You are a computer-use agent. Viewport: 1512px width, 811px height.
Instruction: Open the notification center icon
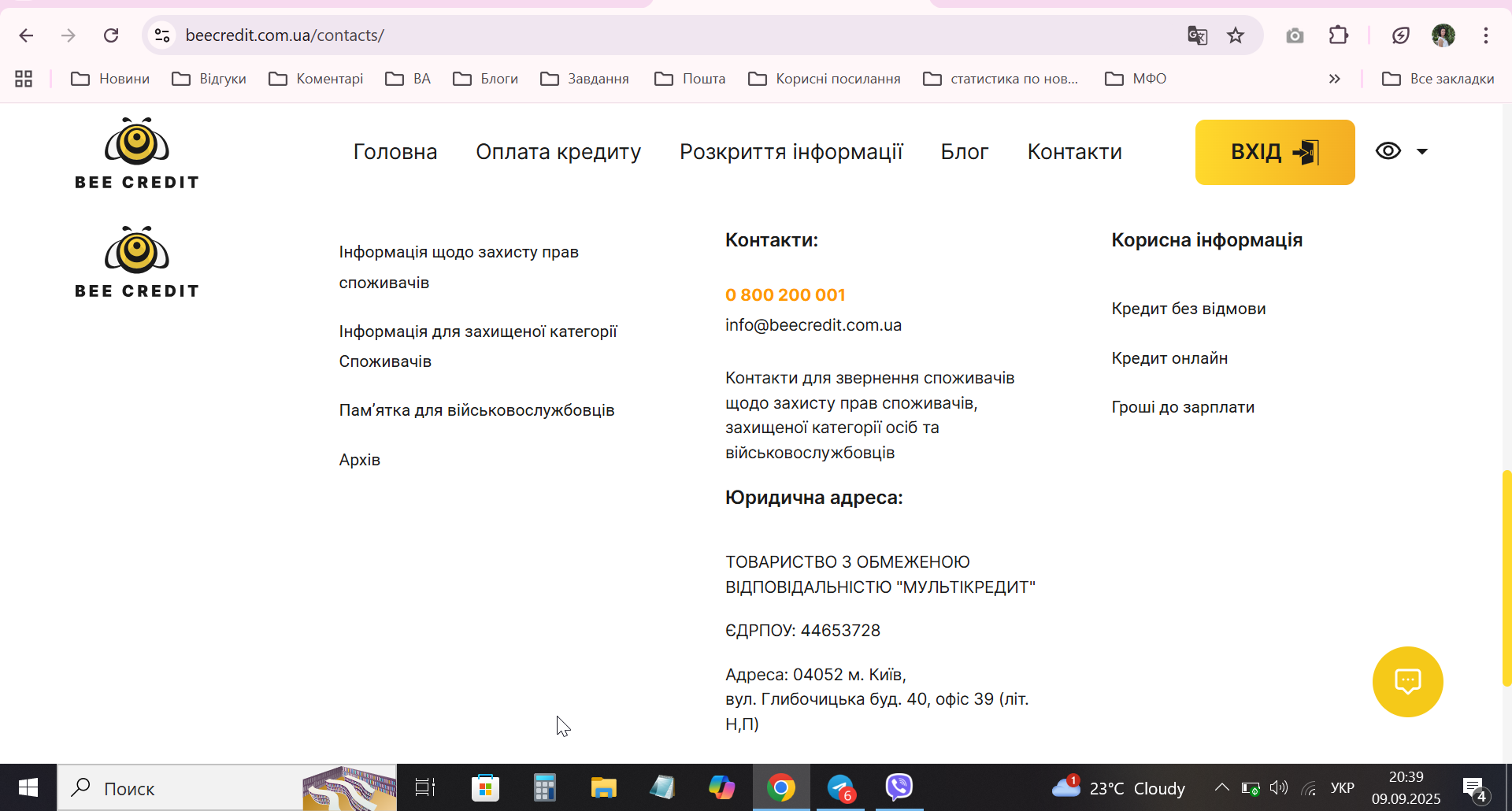coord(1475,789)
